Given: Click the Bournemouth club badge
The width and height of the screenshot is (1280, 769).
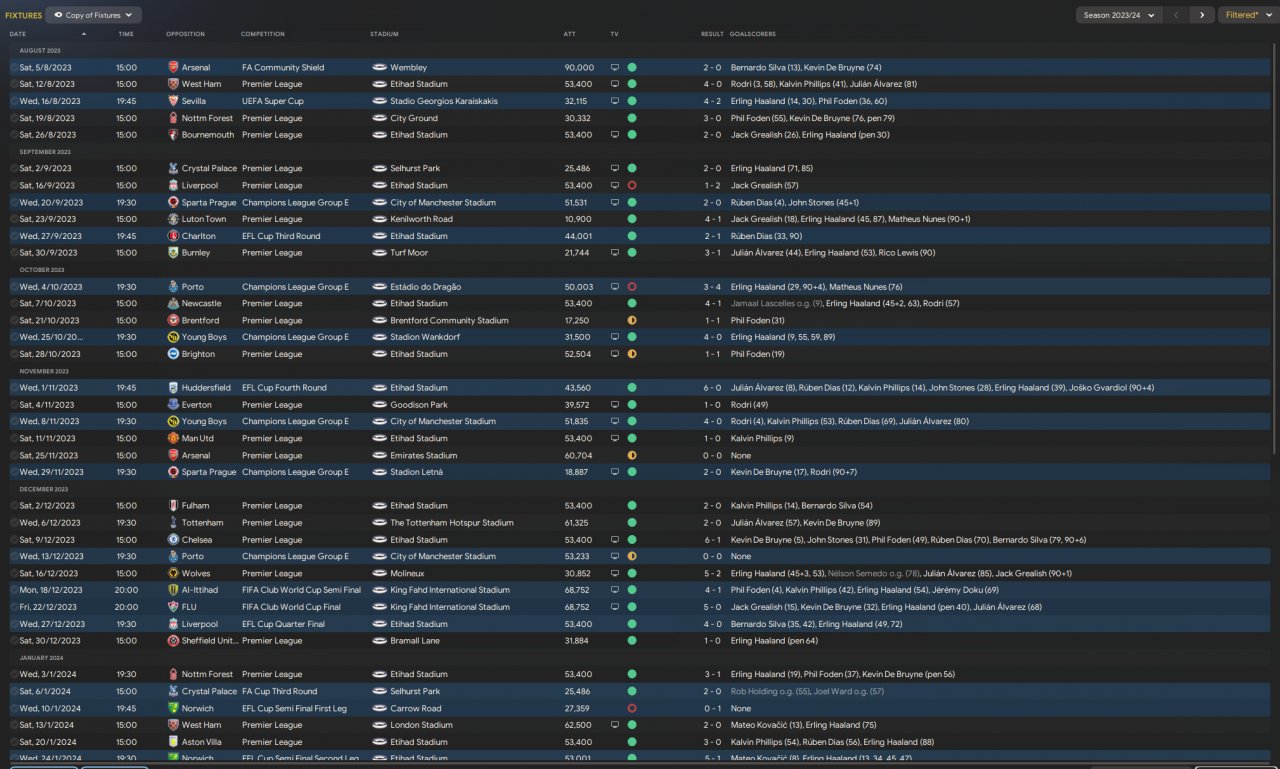Looking at the screenshot, I should pos(173,135).
